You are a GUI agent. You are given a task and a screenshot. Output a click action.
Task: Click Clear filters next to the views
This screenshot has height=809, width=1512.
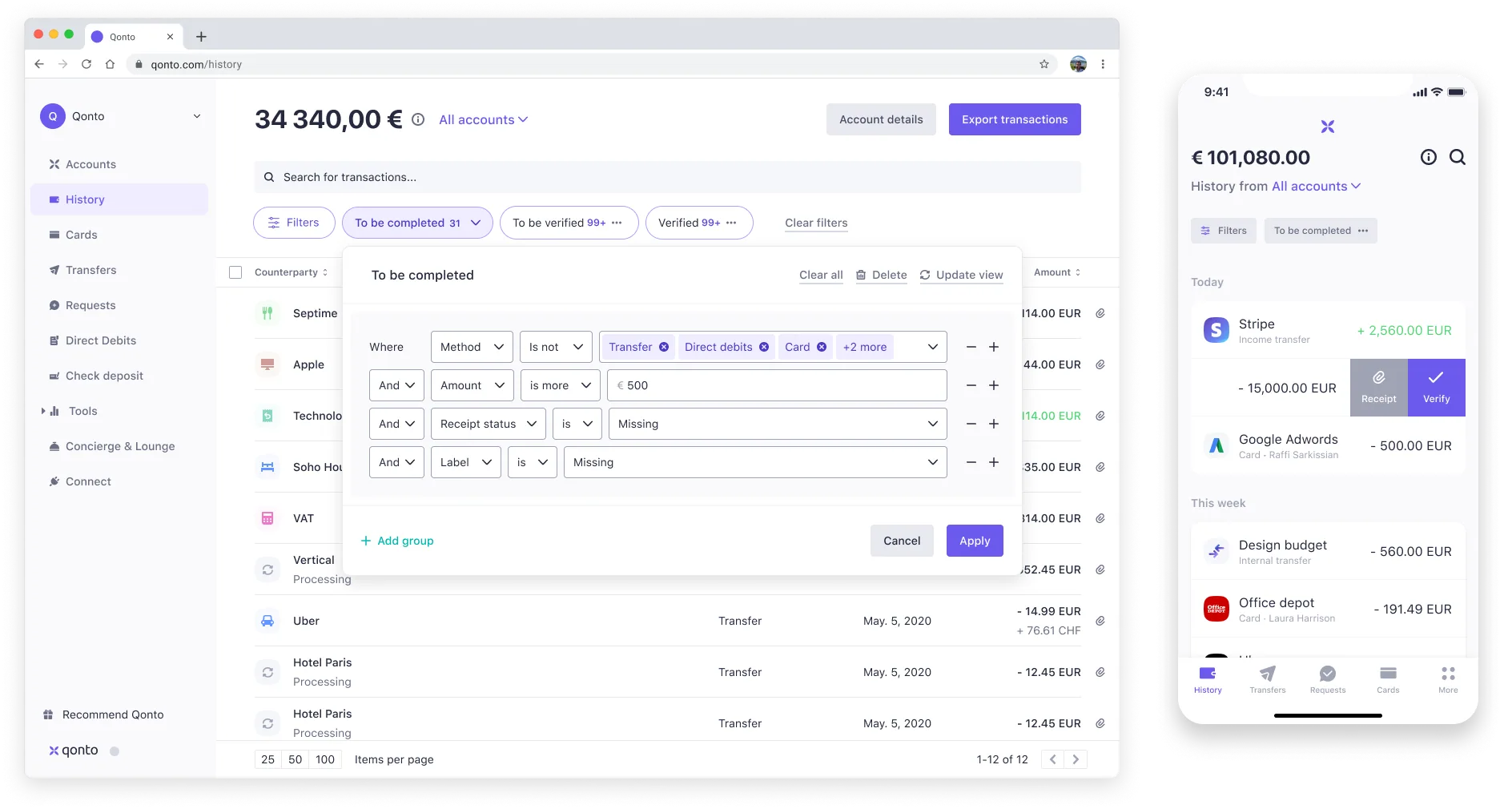pyautogui.click(x=816, y=223)
